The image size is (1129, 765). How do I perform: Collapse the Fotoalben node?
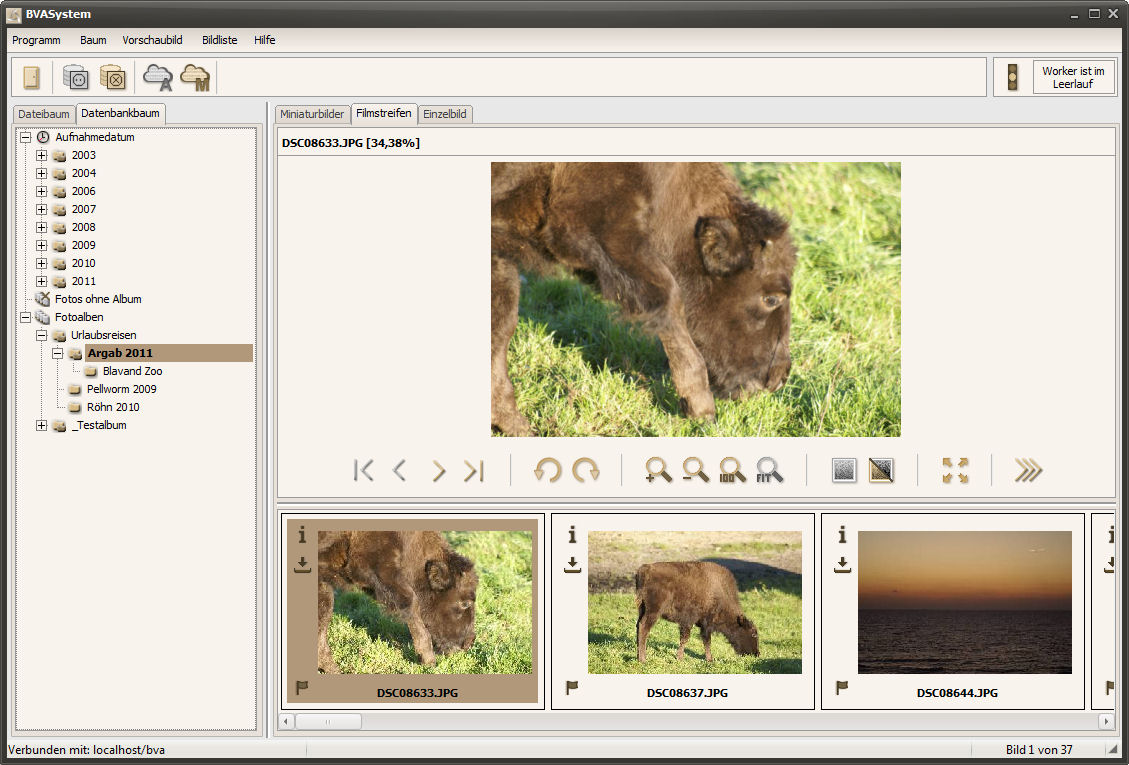pyautogui.click(x=26, y=317)
